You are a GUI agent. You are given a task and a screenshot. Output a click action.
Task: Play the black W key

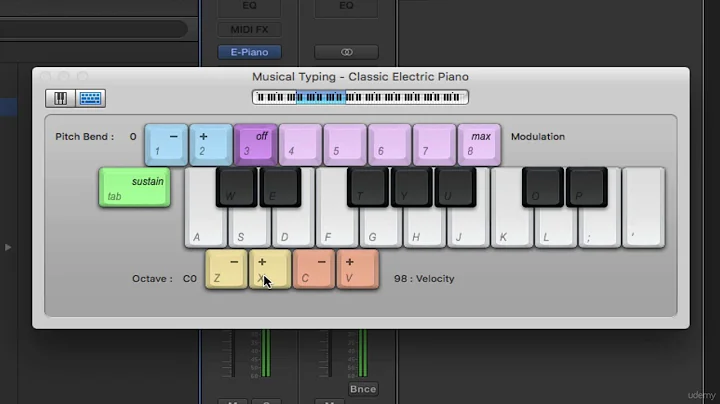coord(236,187)
